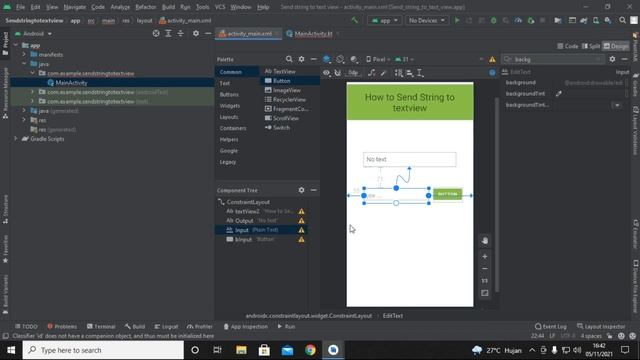Minimize the Palette panel
The height and width of the screenshot is (360, 640).
click(x=313, y=59)
